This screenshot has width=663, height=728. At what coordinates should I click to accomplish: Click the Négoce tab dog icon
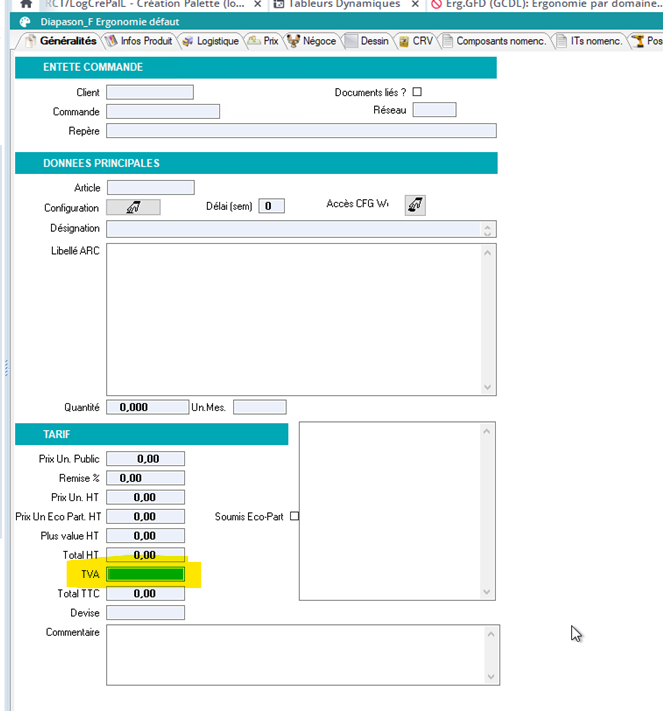(x=293, y=41)
